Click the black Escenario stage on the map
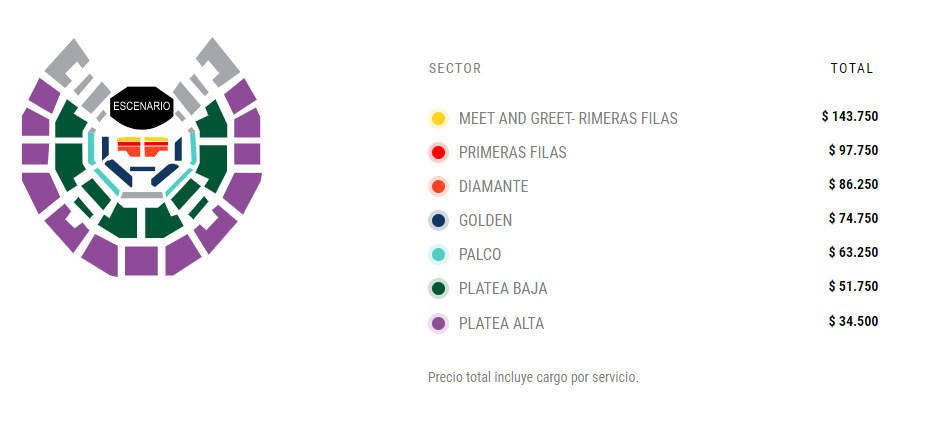 pyautogui.click(x=142, y=105)
